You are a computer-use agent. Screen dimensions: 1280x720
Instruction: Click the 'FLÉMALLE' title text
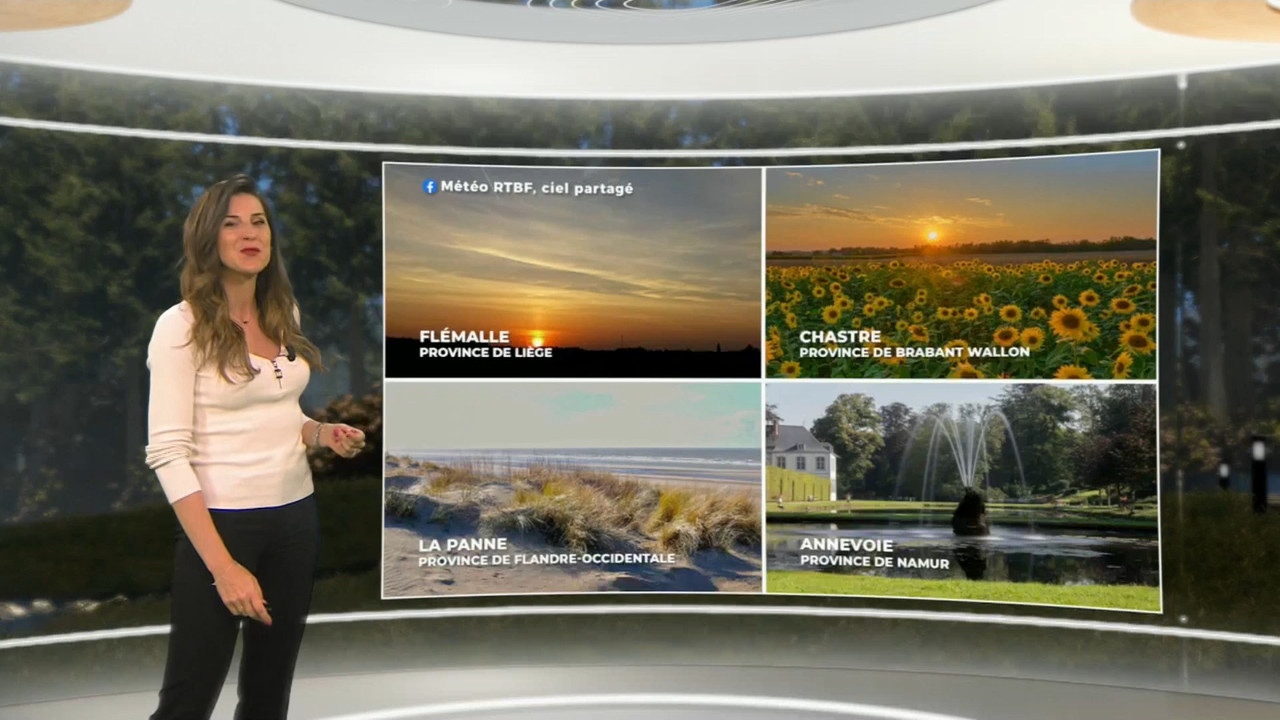coord(464,337)
